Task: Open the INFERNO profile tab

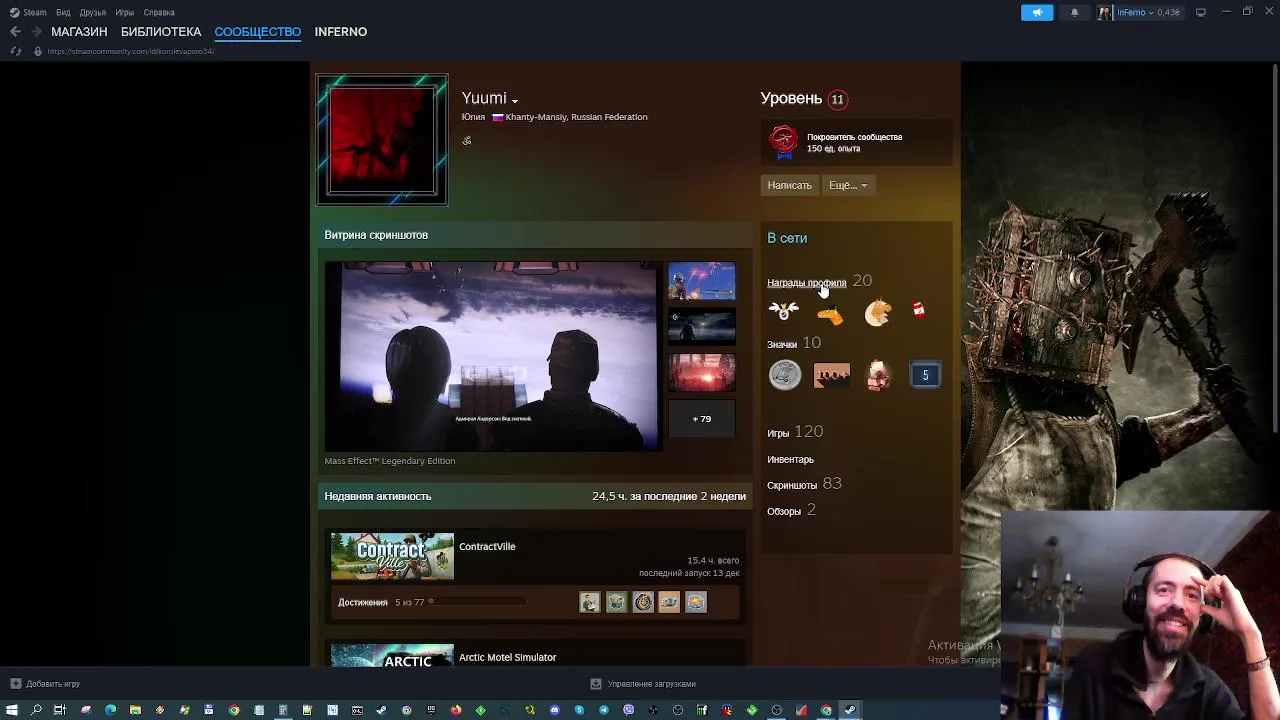Action: pyautogui.click(x=341, y=32)
